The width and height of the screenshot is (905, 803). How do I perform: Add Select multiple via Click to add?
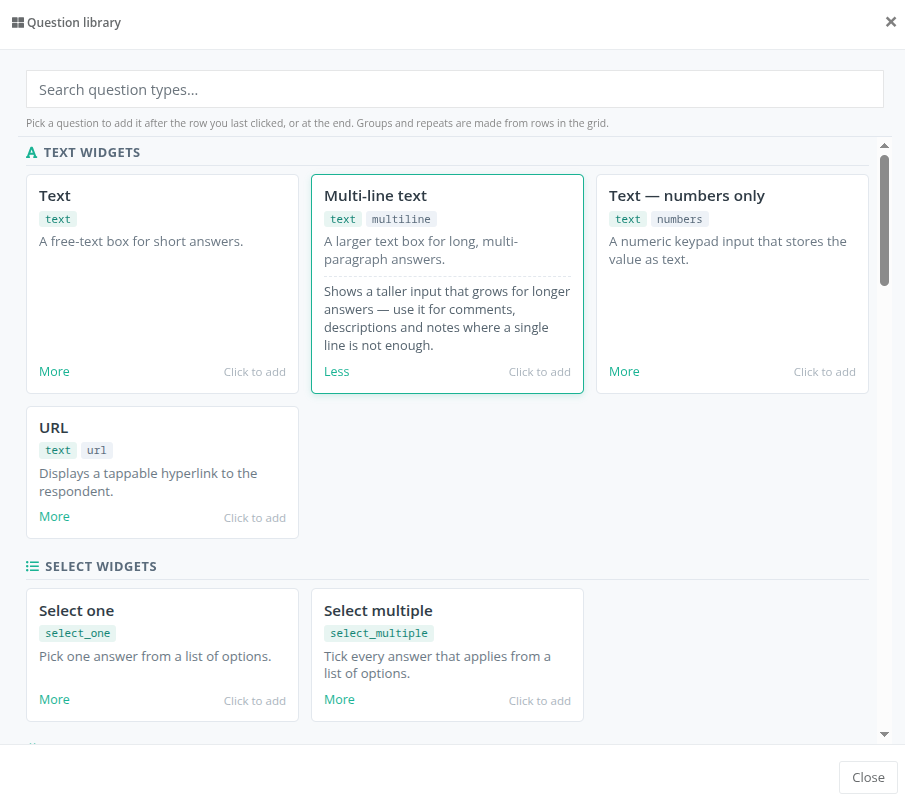click(x=540, y=701)
